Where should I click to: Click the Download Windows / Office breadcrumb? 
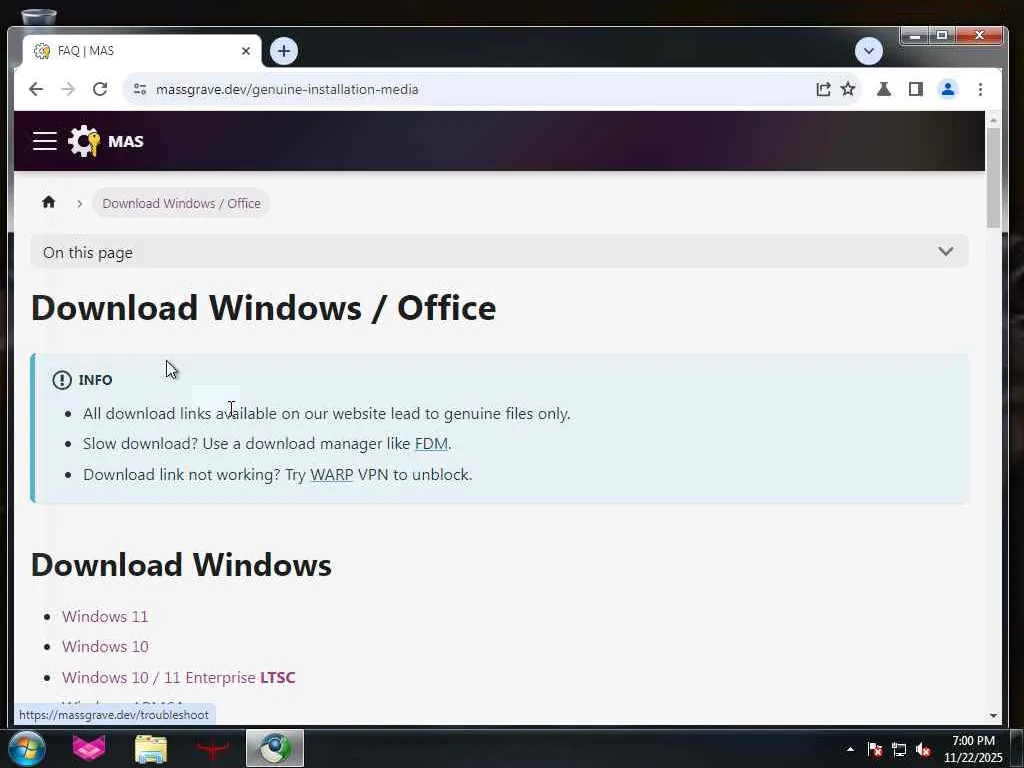182,203
